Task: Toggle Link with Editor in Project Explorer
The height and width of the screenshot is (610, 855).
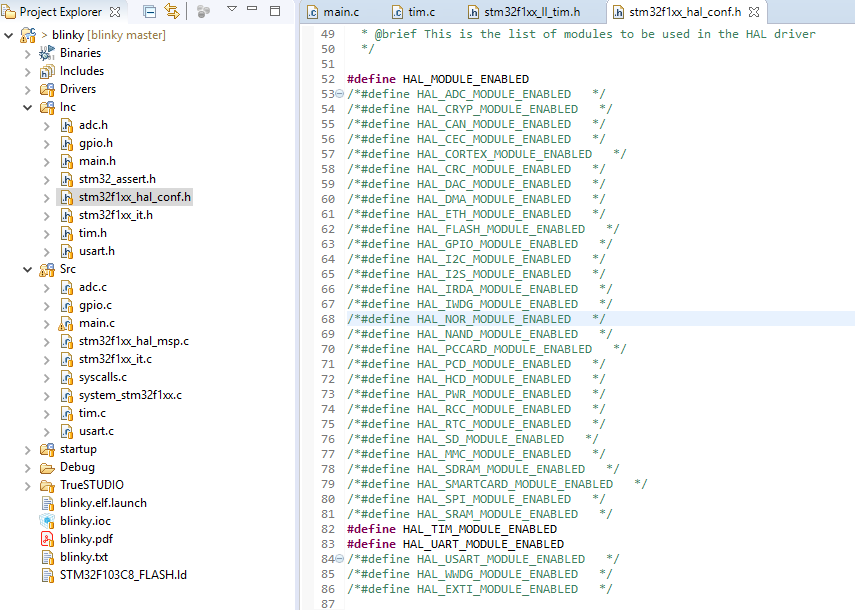Action: 171,12
